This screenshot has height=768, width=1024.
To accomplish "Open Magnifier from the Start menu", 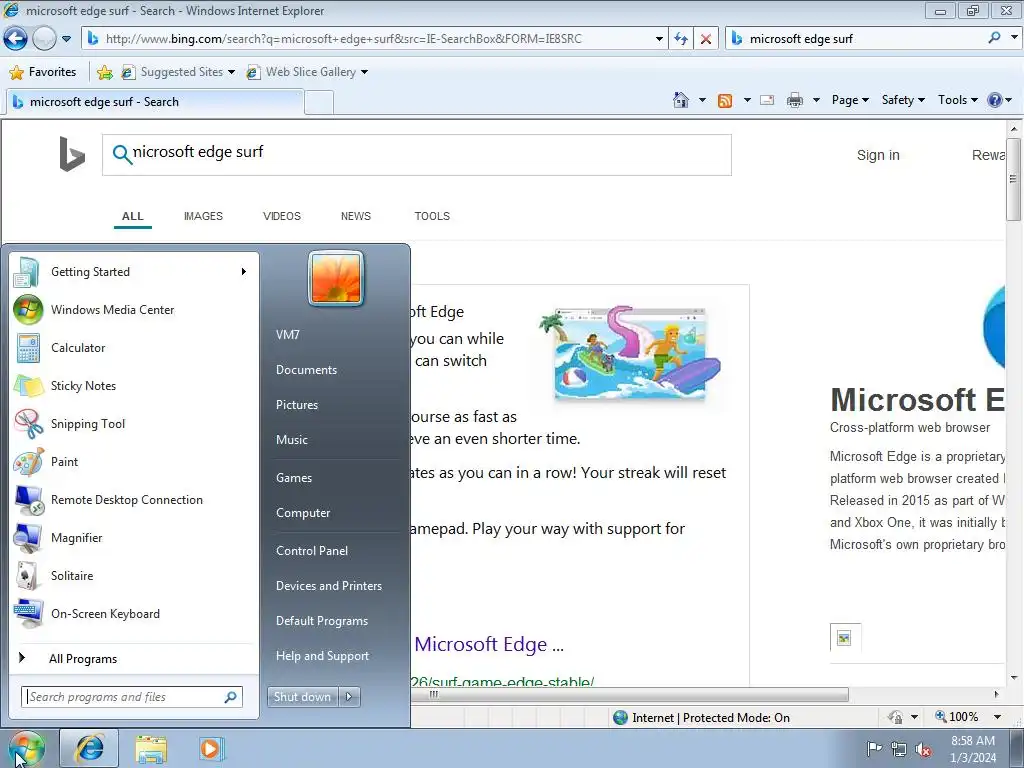I will (135, 537).
